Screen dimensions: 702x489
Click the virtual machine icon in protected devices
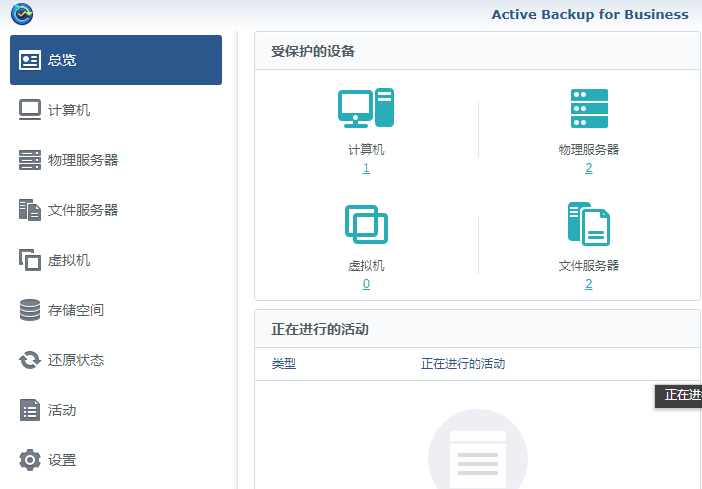366,224
